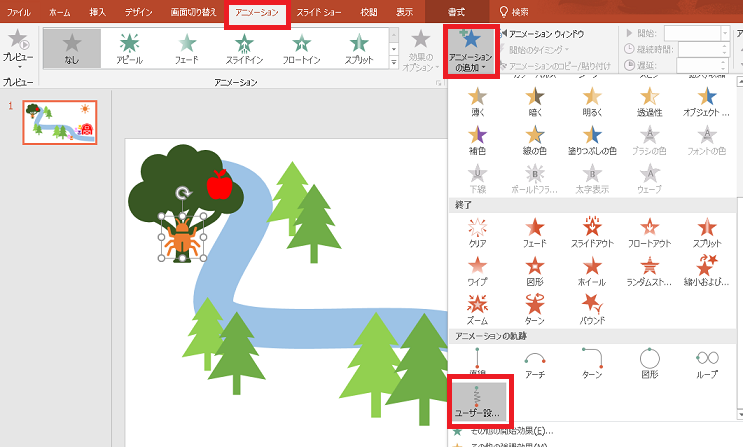Apply the スプリット entrance animation
The height and width of the screenshot is (447, 743).
(359, 48)
